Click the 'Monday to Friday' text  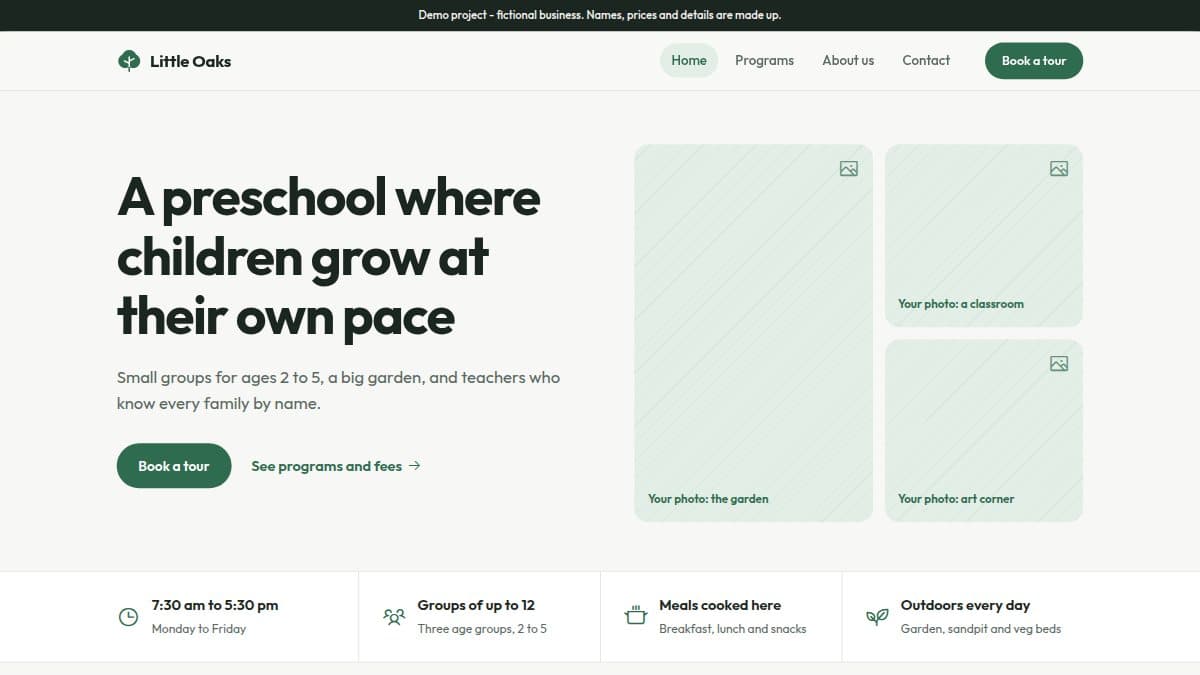tap(199, 629)
